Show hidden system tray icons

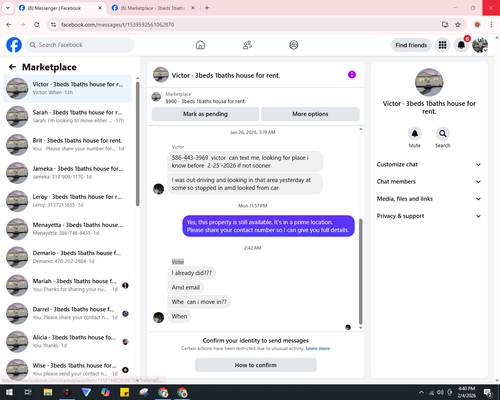point(421,392)
